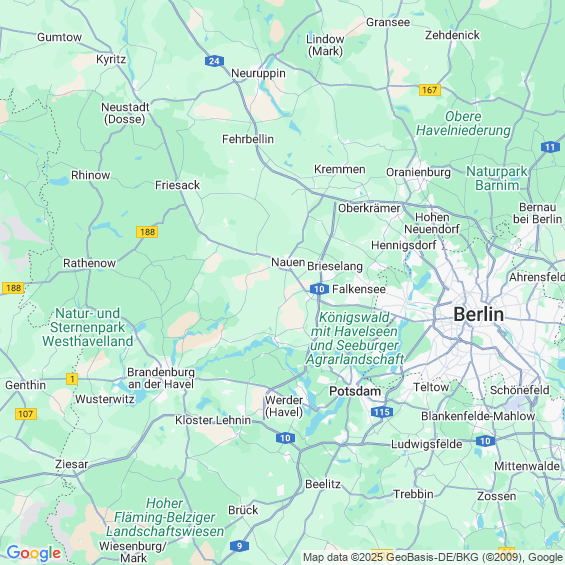The width and height of the screenshot is (565, 565).
Task: Click the A24 highway shield near Neuruppin
Action: [x=214, y=61]
